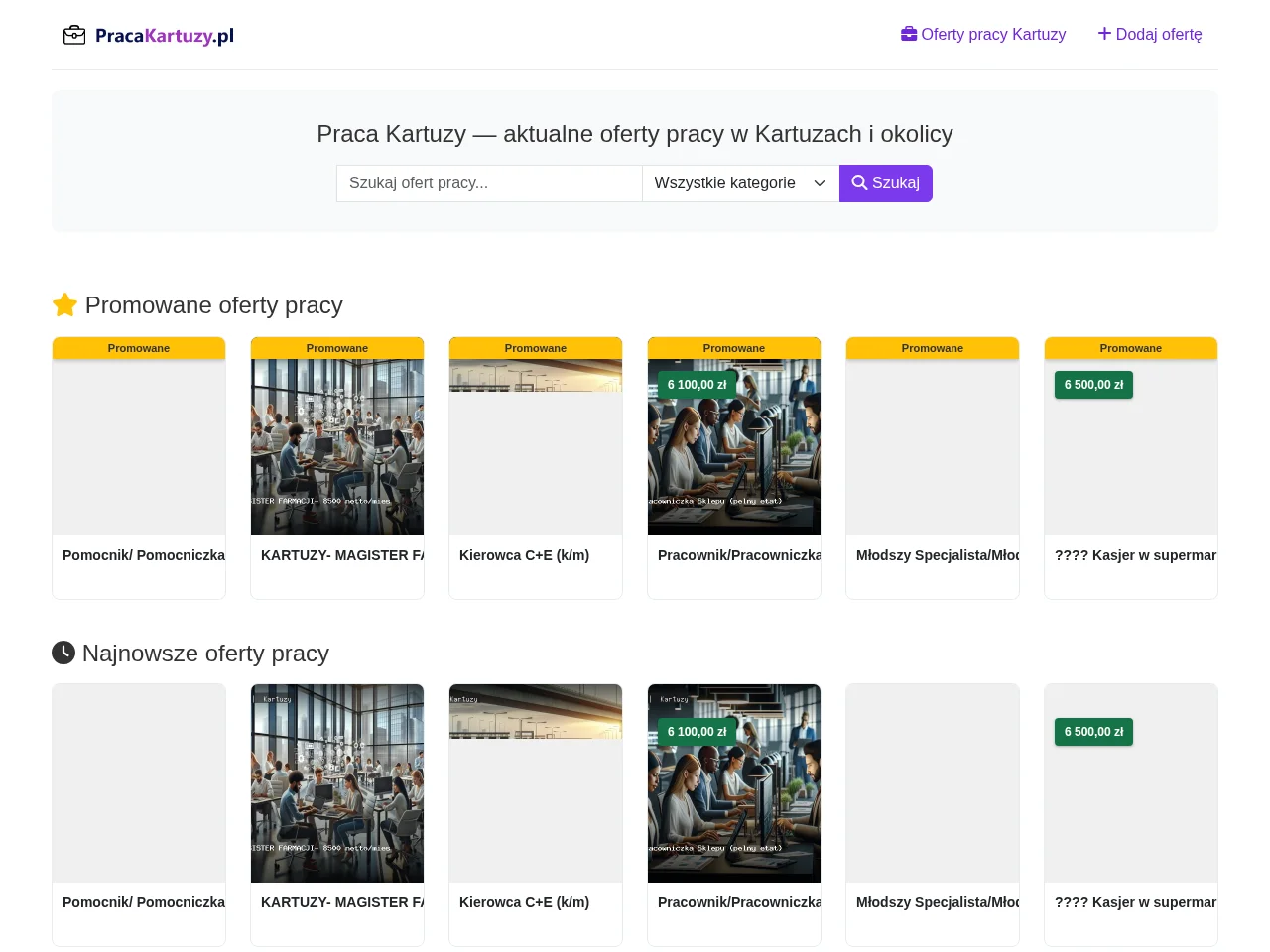Click newest Pomocnik/ Pomocniczka title
The height and width of the screenshot is (952, 1270).
[x=144, y=902]
